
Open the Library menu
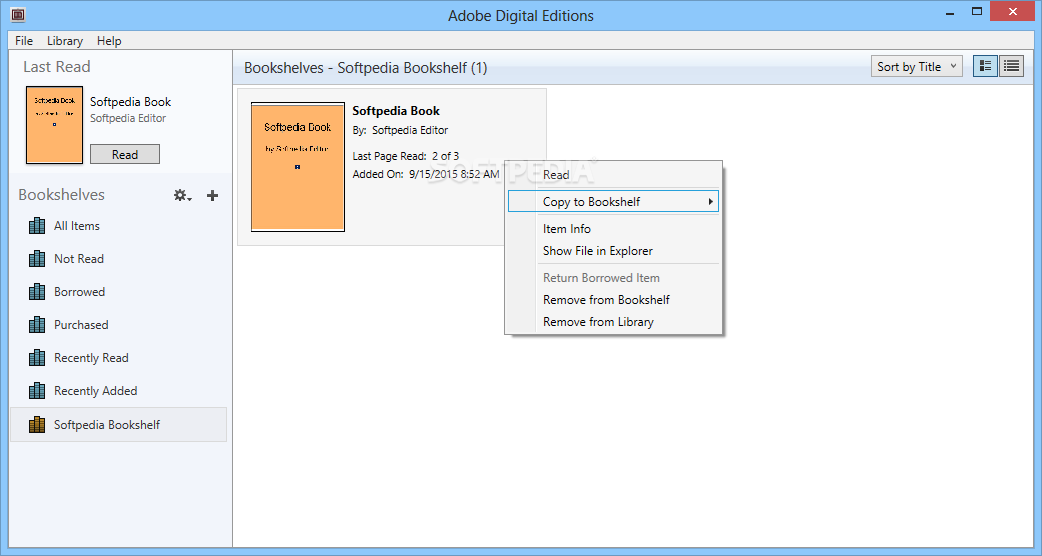click(x=64, y=41)
